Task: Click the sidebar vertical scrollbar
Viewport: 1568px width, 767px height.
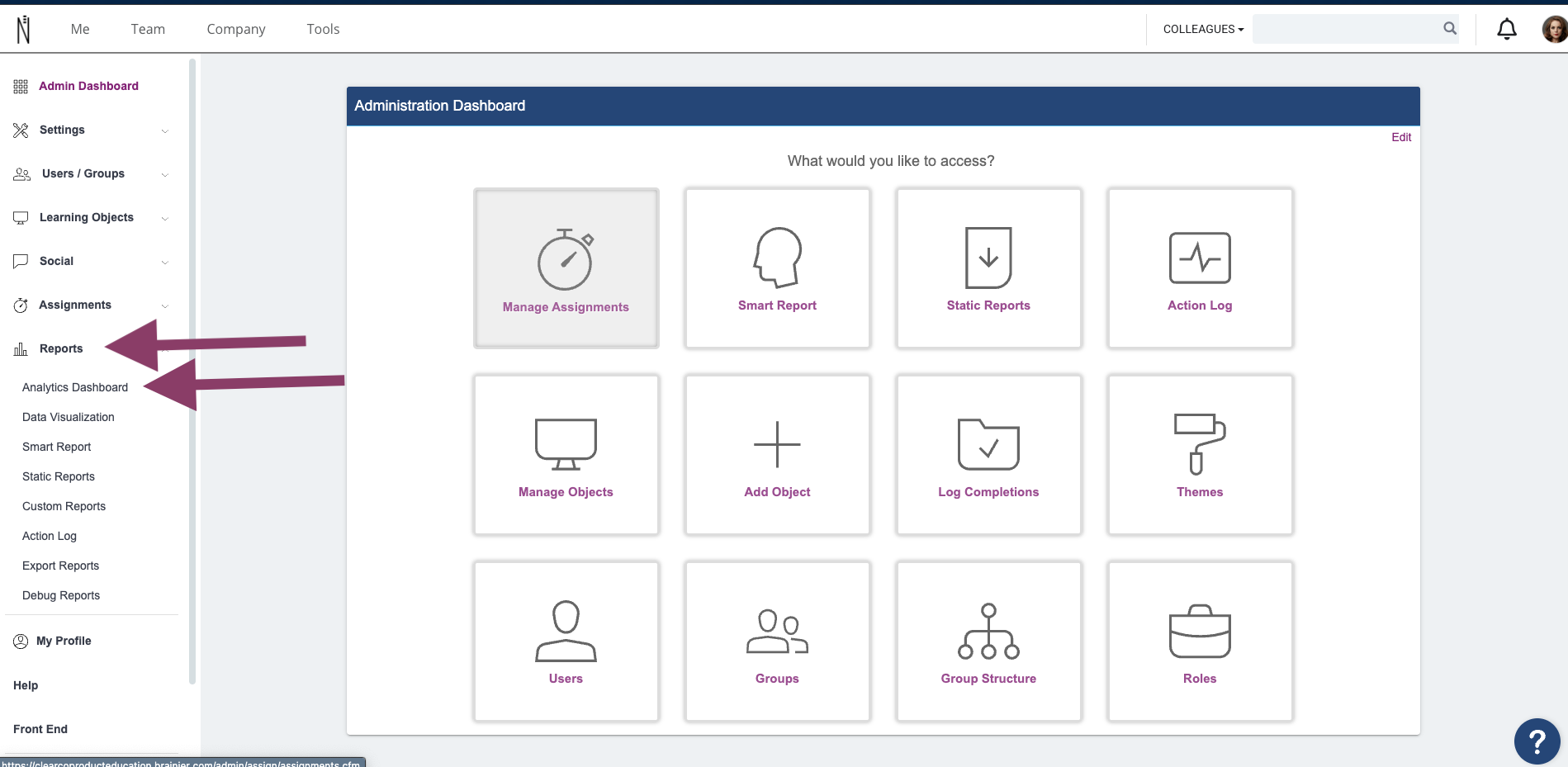Action: coord(192,372)
